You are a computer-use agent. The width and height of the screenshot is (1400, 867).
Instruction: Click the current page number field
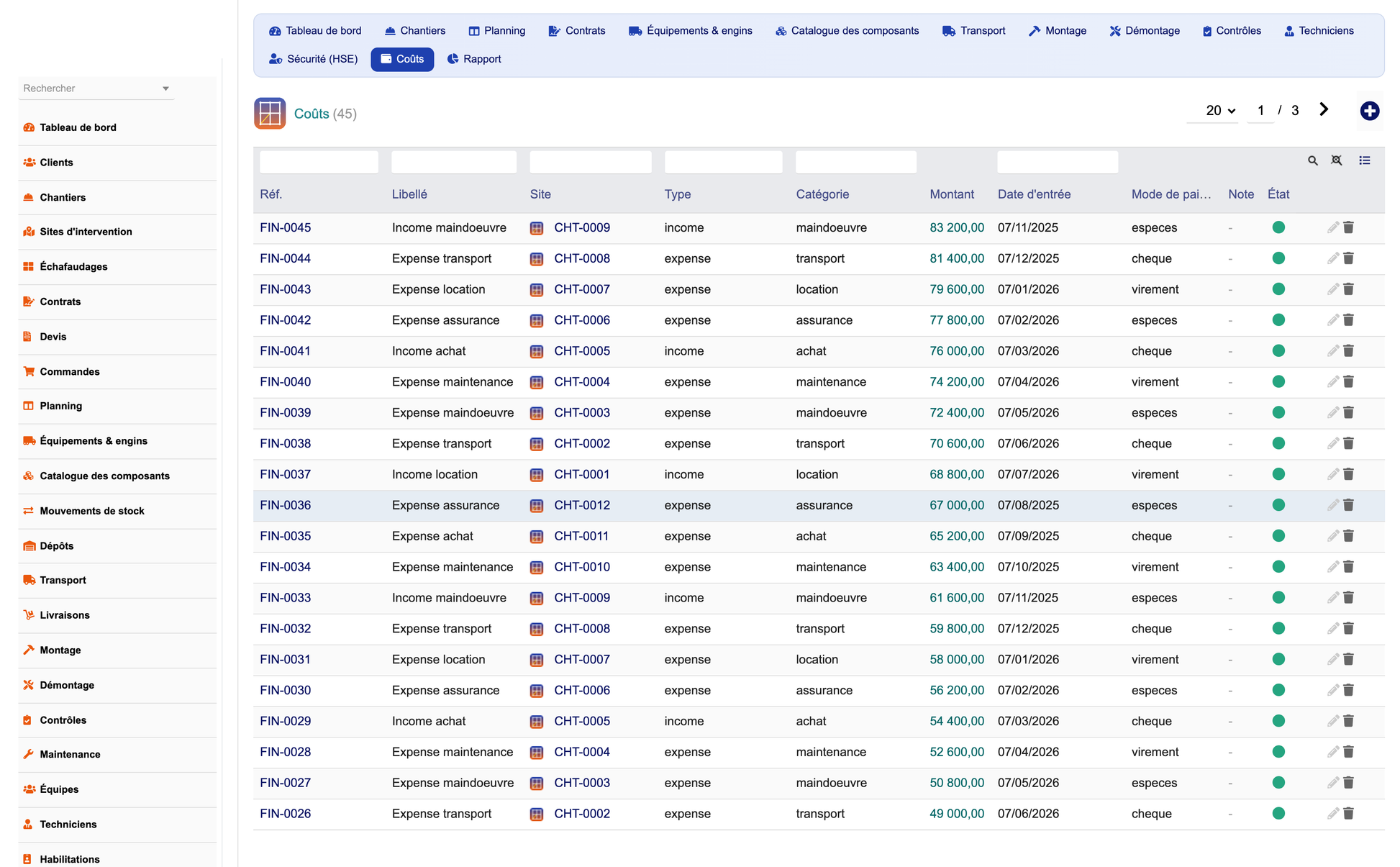click(x=1260, y=111)
